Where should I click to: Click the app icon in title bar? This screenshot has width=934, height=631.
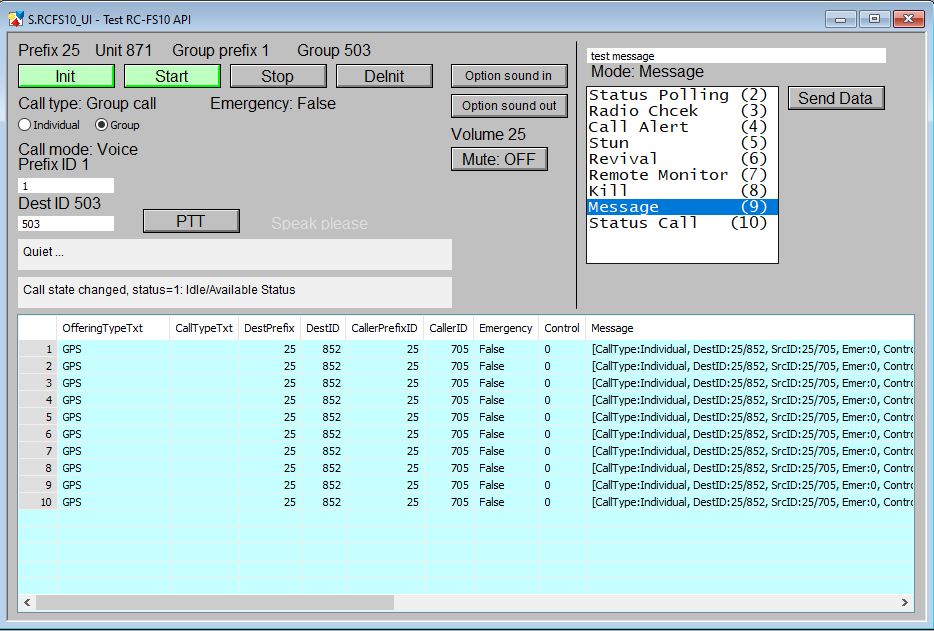point(16,18)
